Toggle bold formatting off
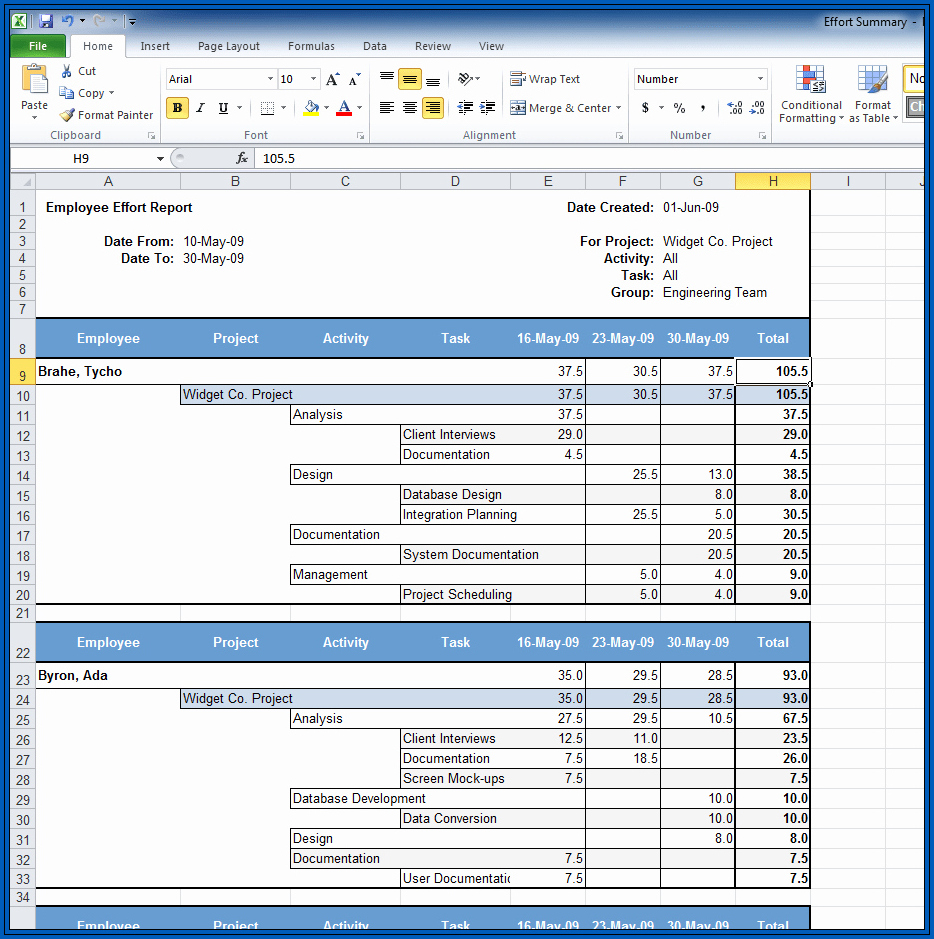Image resolution: width=934 pixels, height=939 pixels. pos(177,107)
